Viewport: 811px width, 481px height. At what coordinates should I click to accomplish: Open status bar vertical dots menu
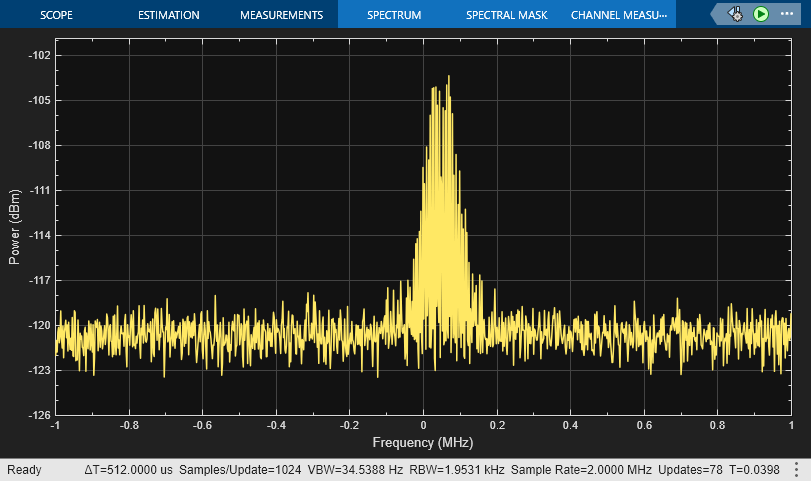(x=797, y=470)
